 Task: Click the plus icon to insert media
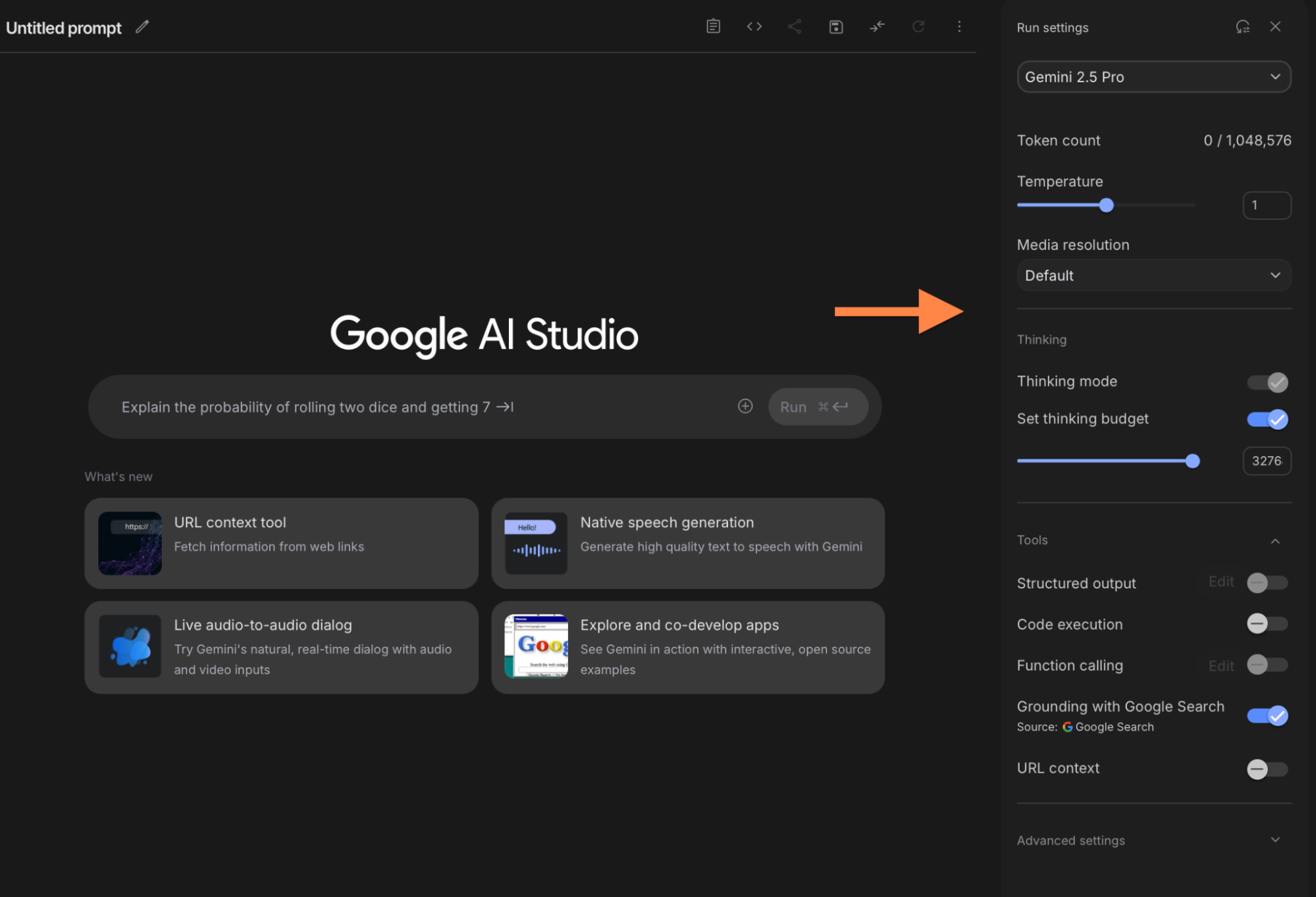pos(745,406)
